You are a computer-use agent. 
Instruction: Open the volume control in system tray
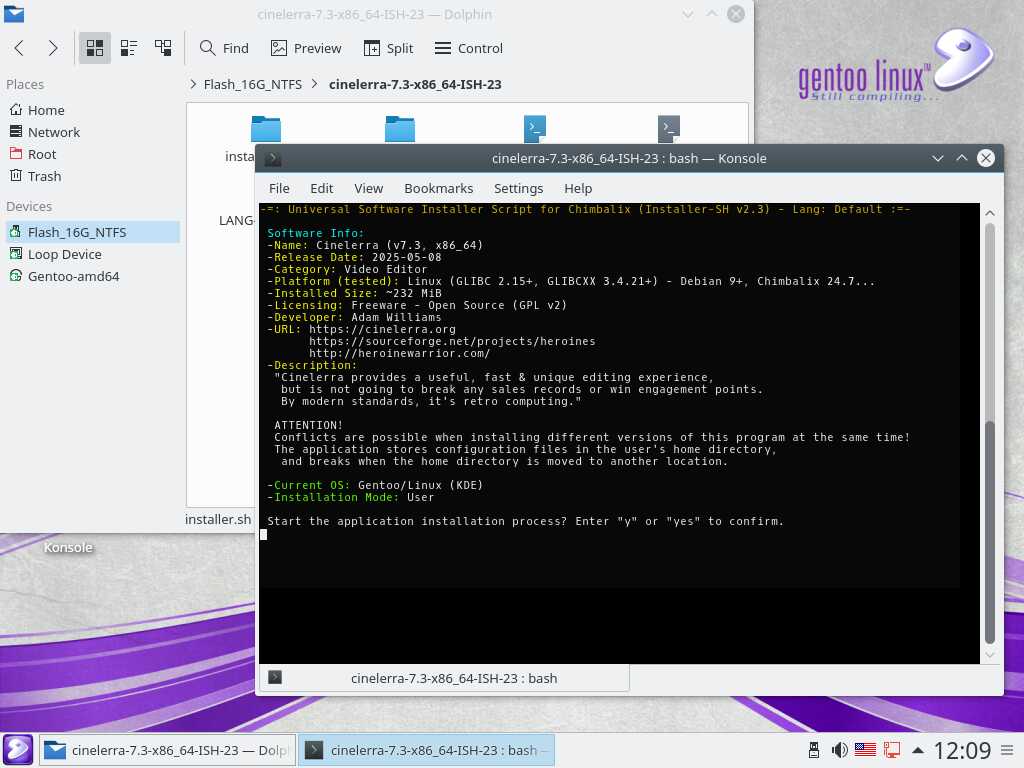pos(840,750)
